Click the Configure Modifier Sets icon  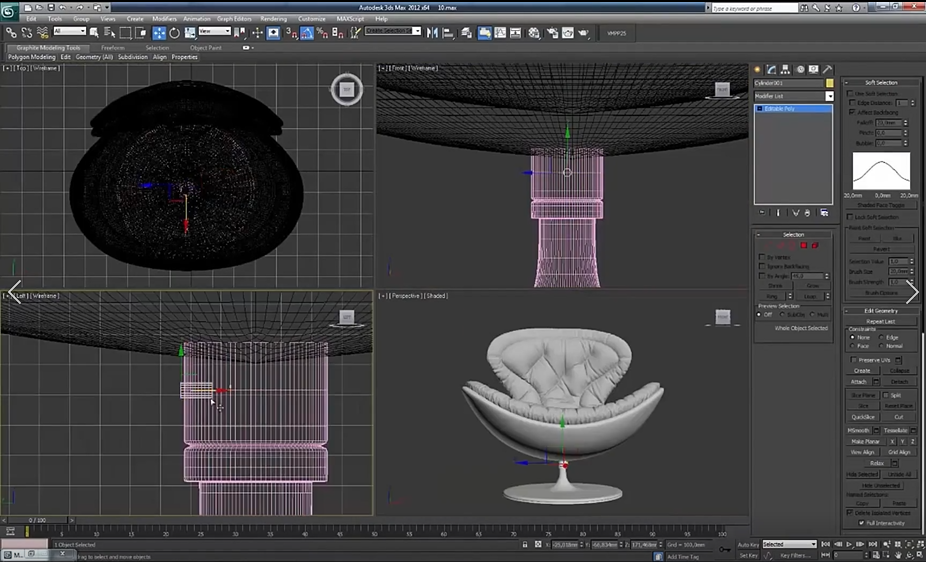824,213
